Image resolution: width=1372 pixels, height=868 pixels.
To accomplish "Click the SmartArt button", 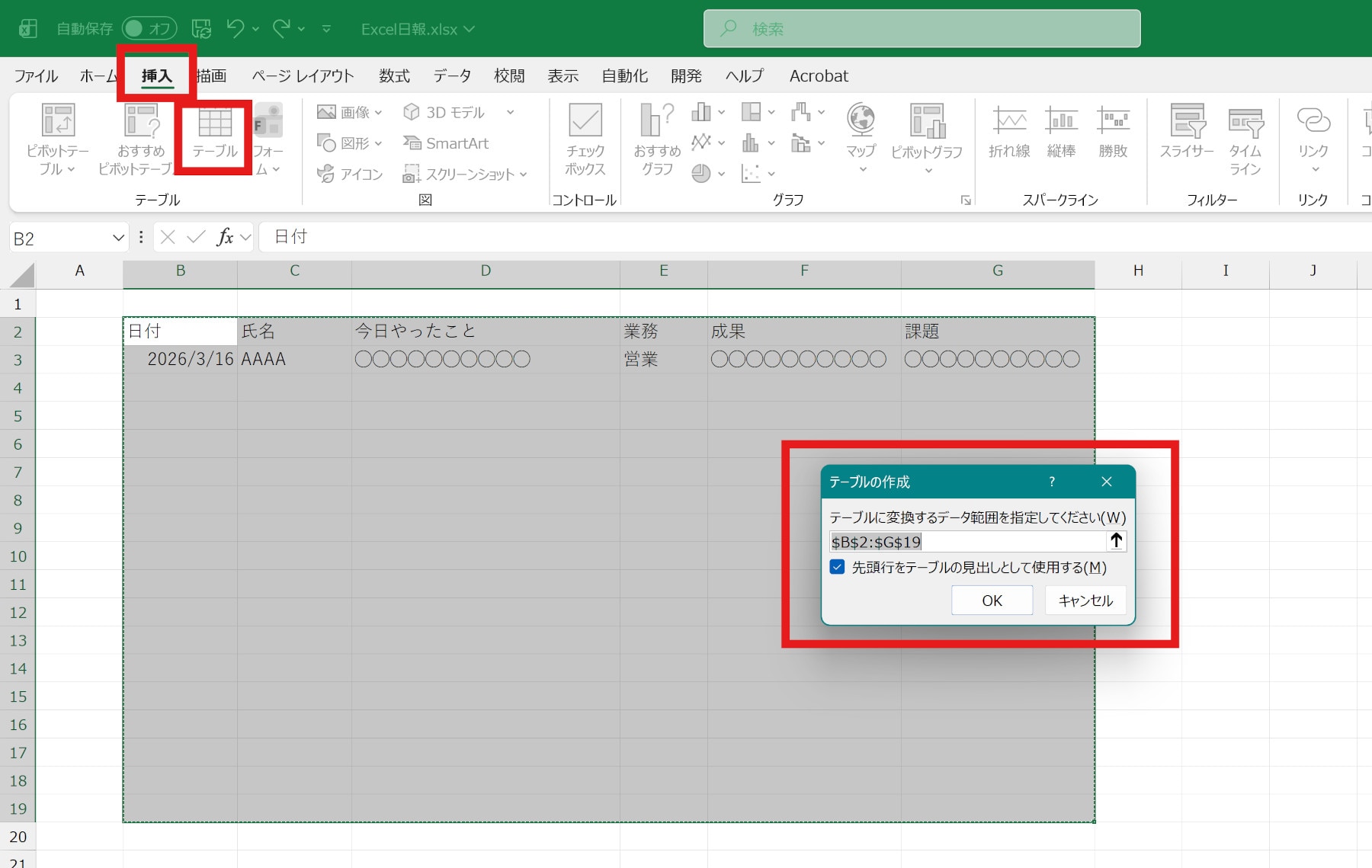I will click(446, 143).
